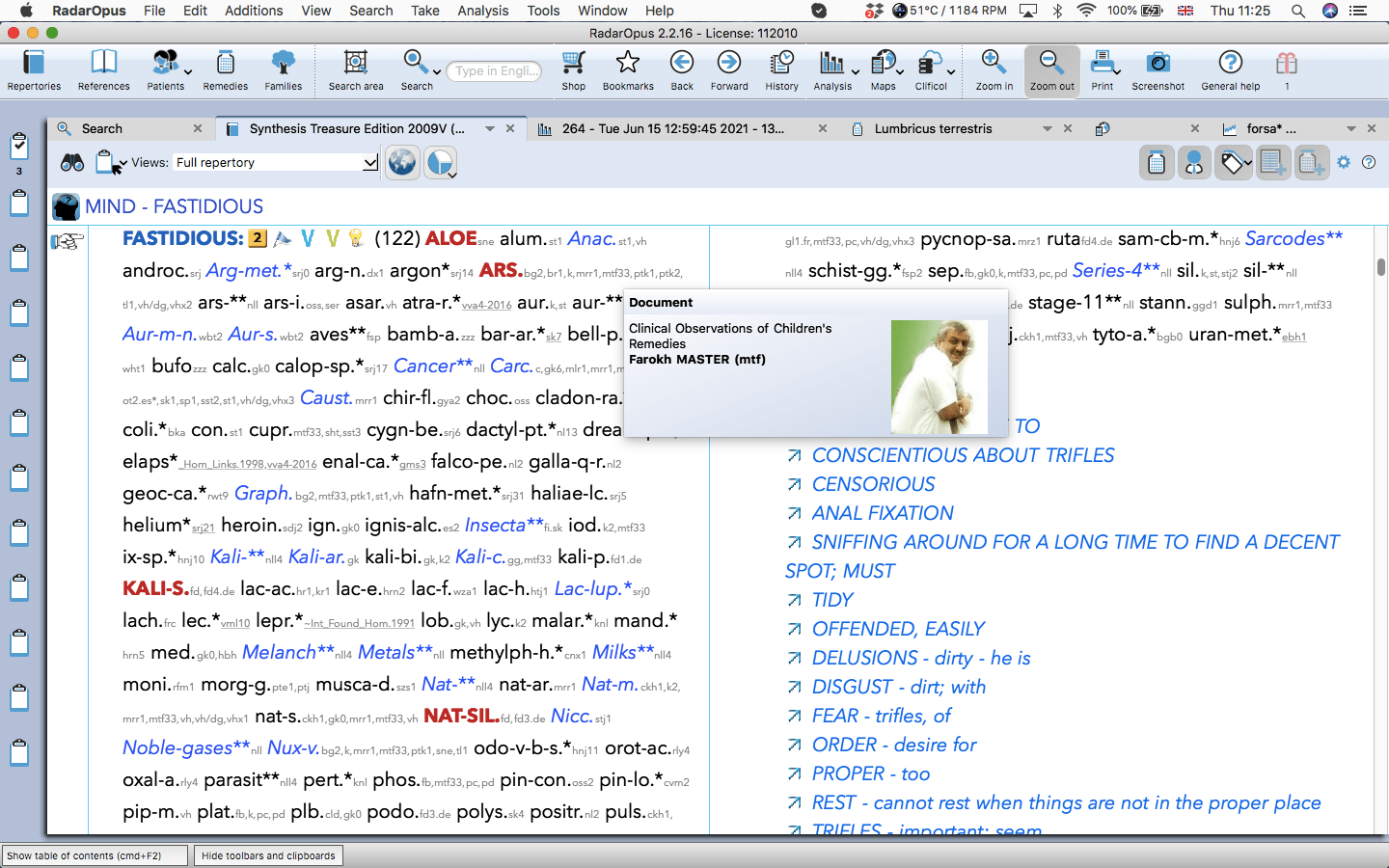Open macOS Spotlight search icon
Image resolution: width=1389 pixels, height=868 pixels.
(1298, 11)
